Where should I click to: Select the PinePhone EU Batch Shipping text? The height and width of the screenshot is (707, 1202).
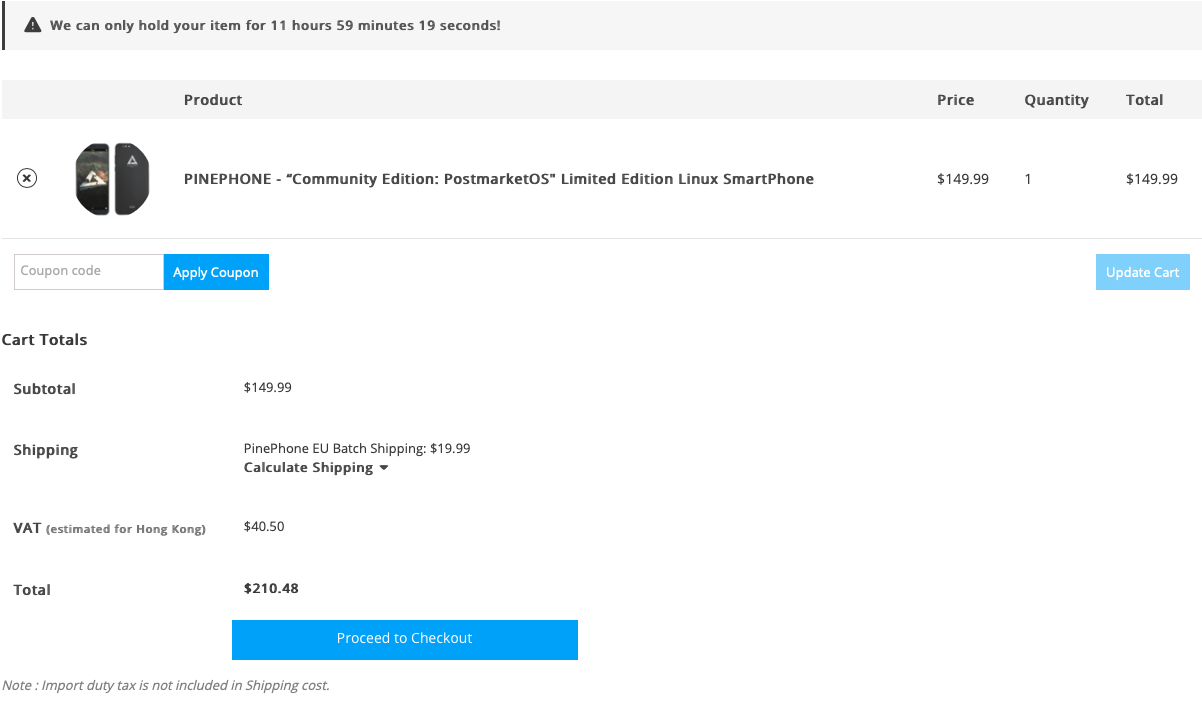point(357,448)
